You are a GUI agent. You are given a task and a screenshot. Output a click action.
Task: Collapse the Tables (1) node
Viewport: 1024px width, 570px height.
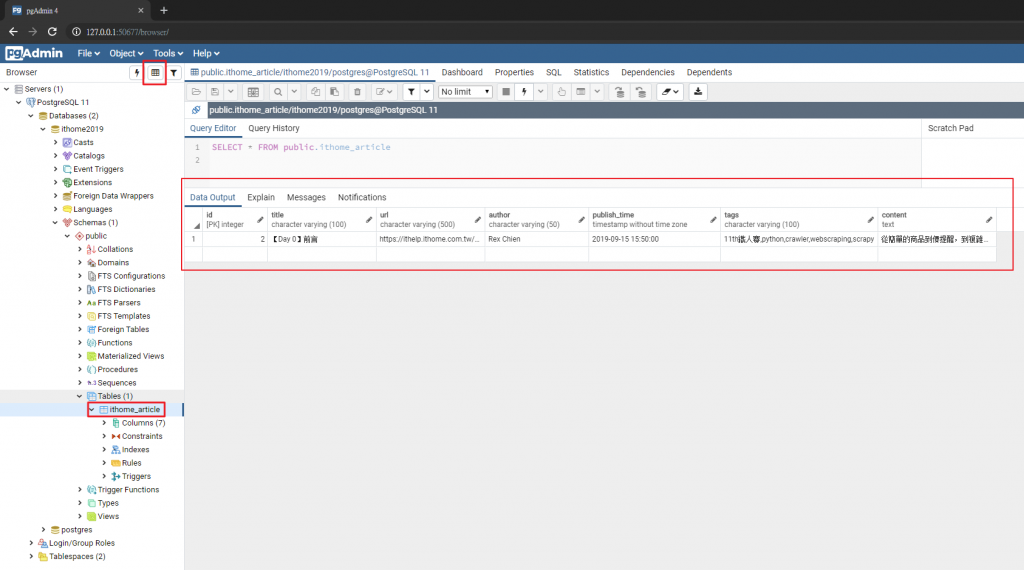(80, 396)
